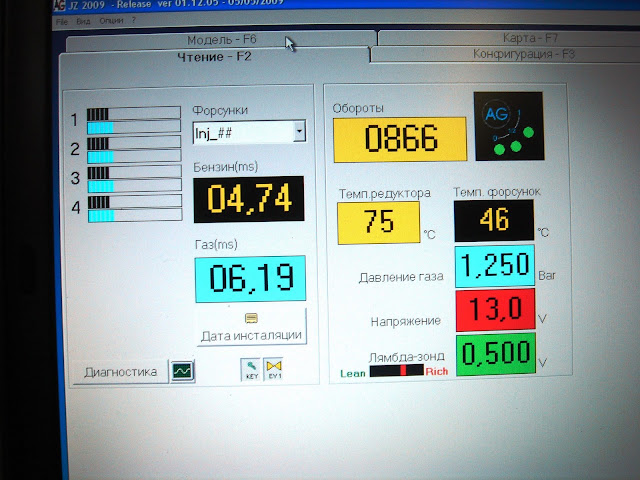Click the injector number 4 label
This screenshot has height=480, width=640.
(x=76, y=207)
